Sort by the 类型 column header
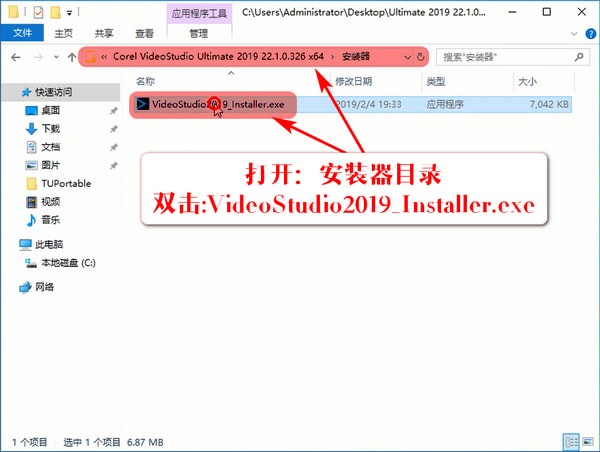The height and width of the screenshot is (452, 600). pyautogui.click(x=436, y=81)
